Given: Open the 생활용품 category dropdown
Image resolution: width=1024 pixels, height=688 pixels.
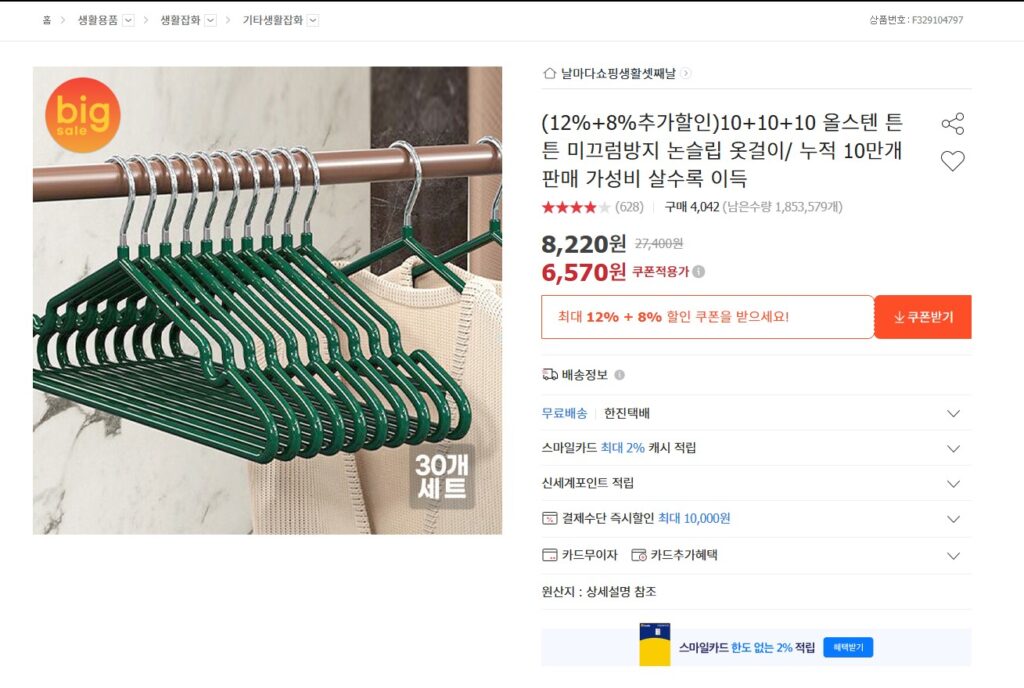Looking at the screenshot, I should pyautogui.click(x=129, y=19).
